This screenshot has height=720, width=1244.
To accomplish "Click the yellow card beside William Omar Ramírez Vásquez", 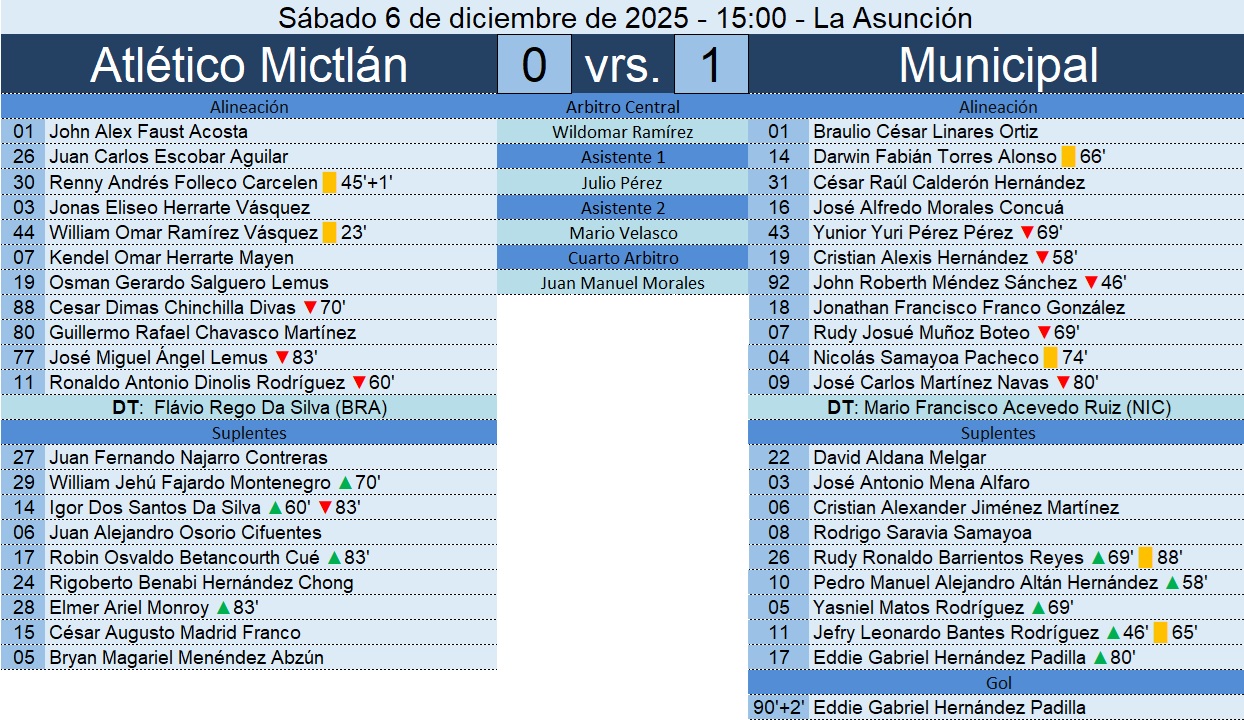I will click(329, 232).
